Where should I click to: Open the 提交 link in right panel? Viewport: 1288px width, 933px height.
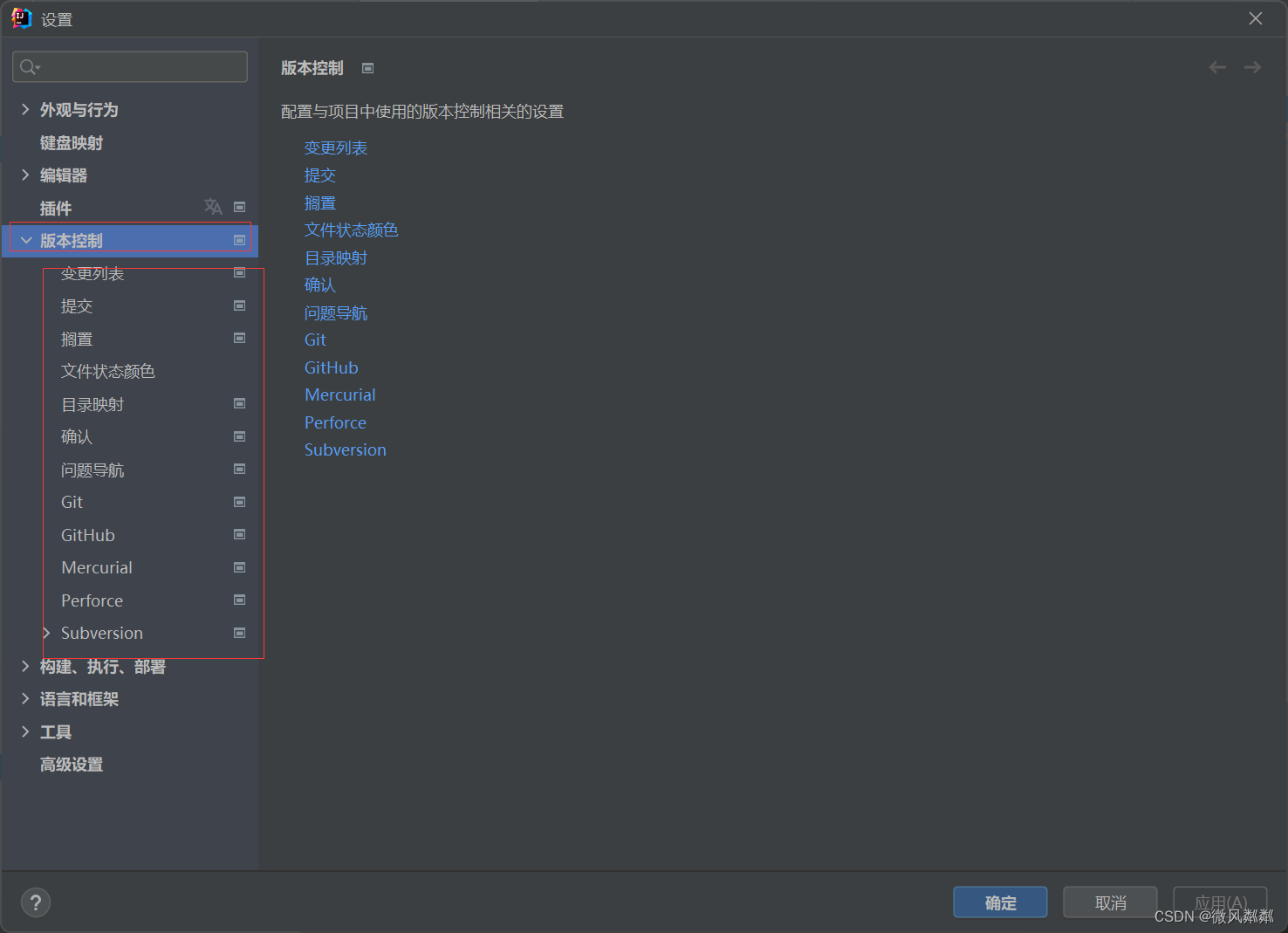coord(320,175)
